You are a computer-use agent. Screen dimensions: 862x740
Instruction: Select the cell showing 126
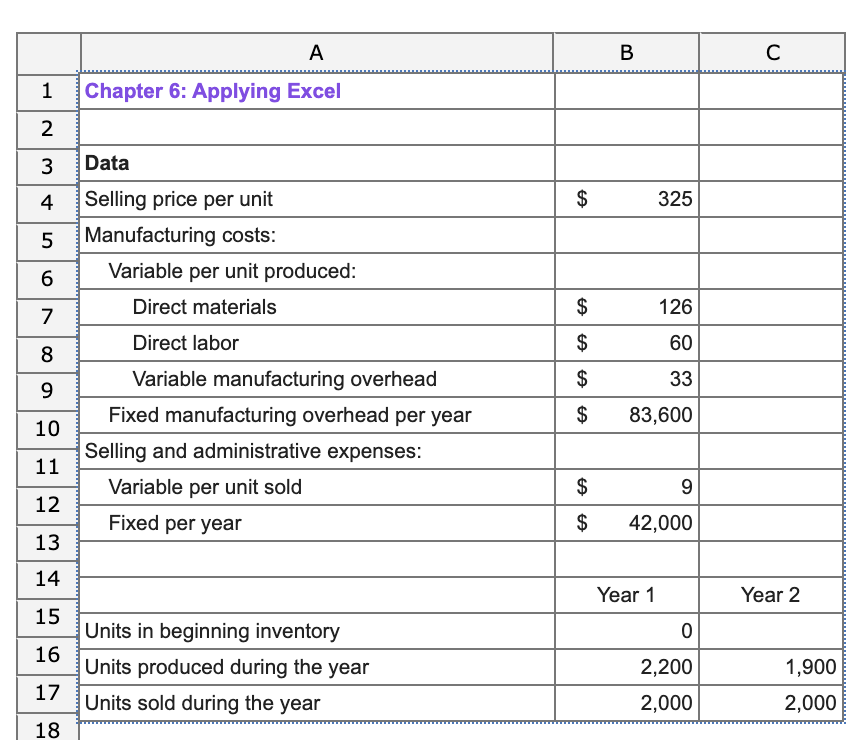(x=625, y=307)
